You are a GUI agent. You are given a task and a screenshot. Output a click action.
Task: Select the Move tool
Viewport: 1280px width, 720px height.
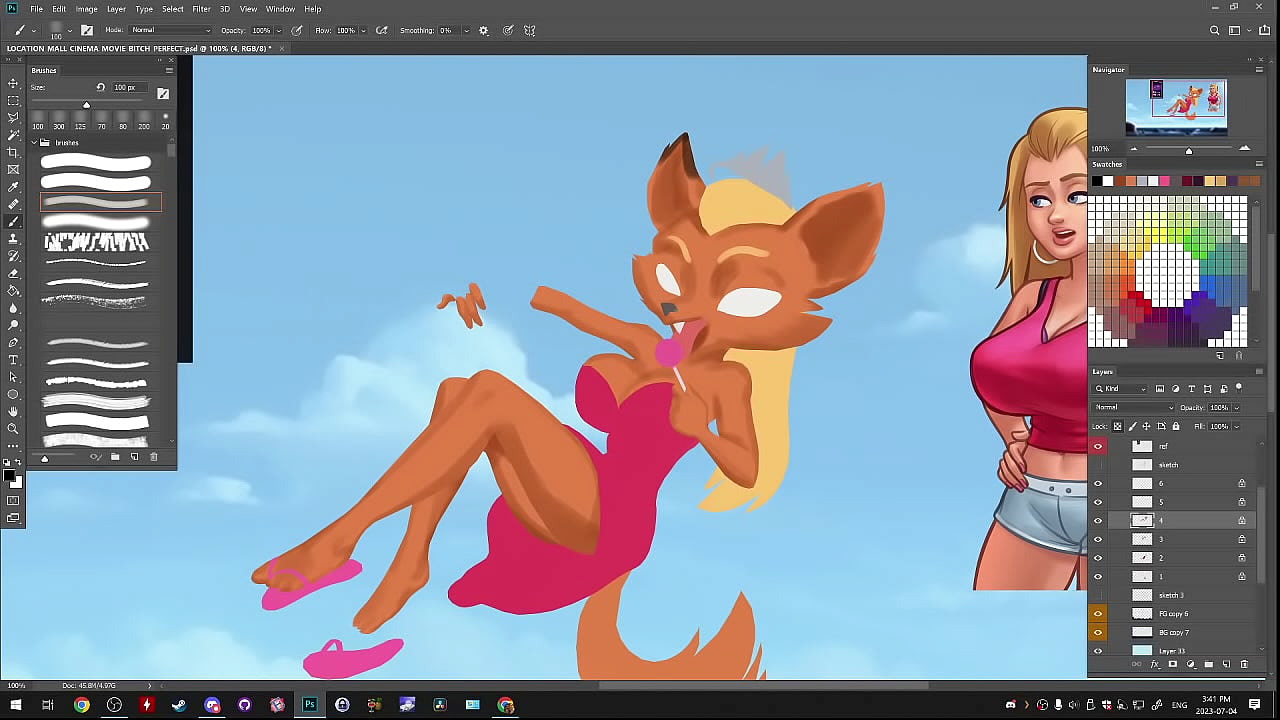(13, 84)
